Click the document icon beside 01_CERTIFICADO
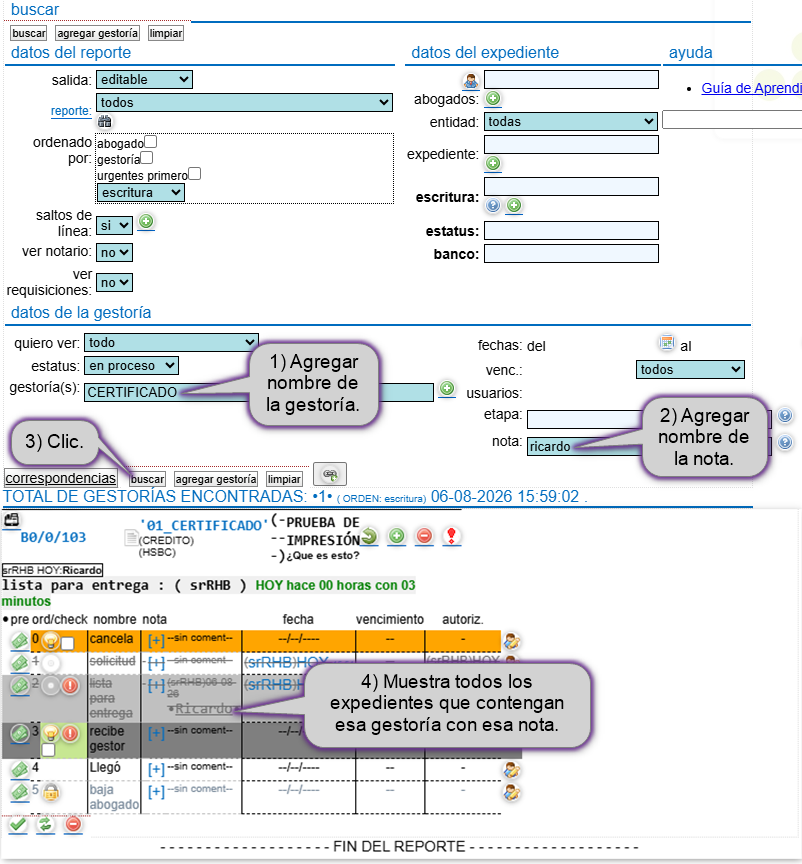Screen dimensions: 802x864 [131, 538]
